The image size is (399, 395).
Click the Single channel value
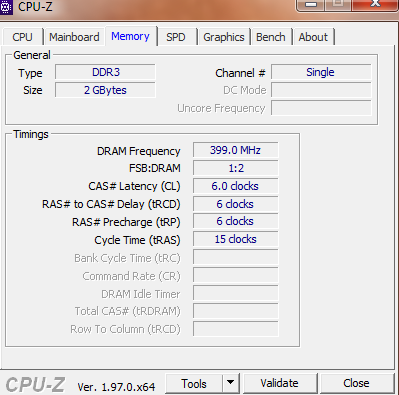[321, 72]
